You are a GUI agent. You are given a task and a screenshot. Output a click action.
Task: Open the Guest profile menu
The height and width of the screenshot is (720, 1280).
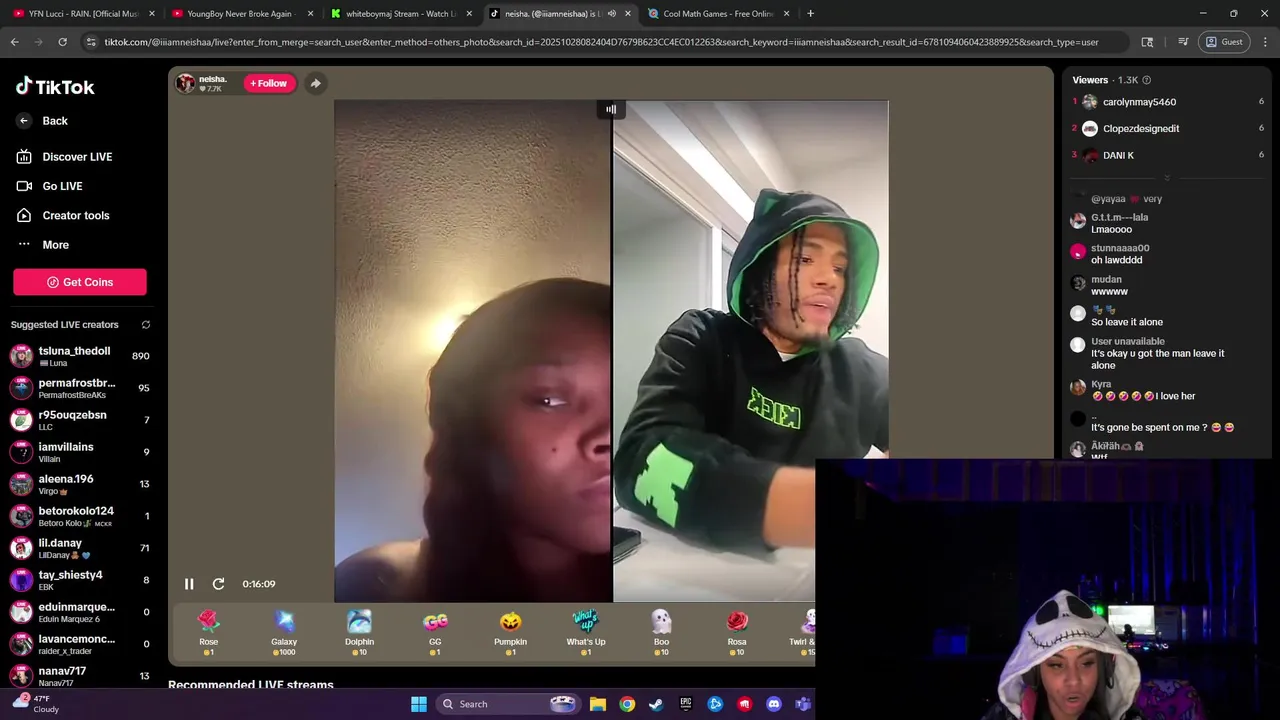pos(1223,42)
